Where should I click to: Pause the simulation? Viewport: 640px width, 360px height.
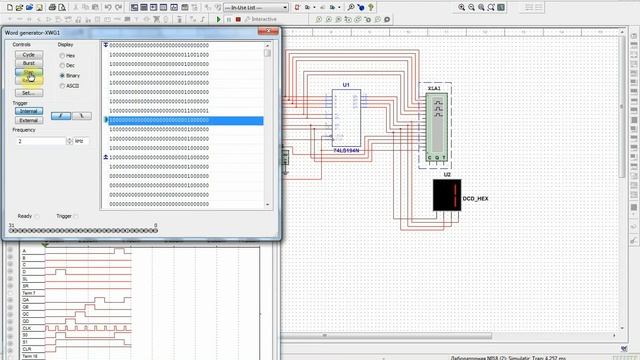click(229, 19)
